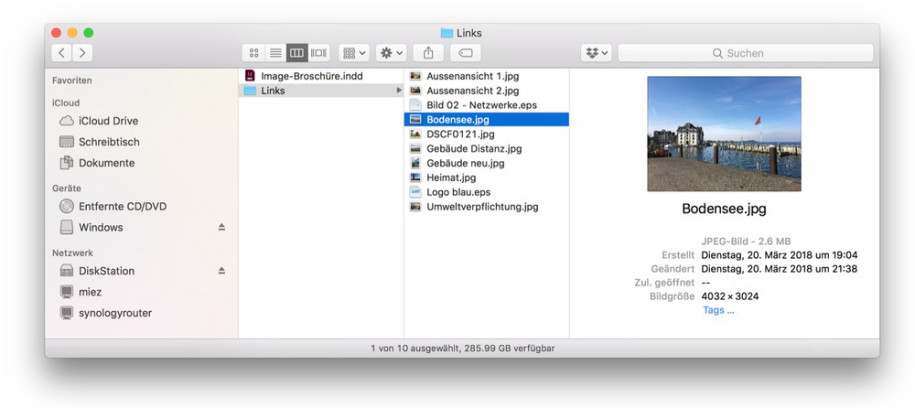Open the arrange-by grid dropdown
The height and width of the screenshot is (408, 915).
click(x=354, y=53)
